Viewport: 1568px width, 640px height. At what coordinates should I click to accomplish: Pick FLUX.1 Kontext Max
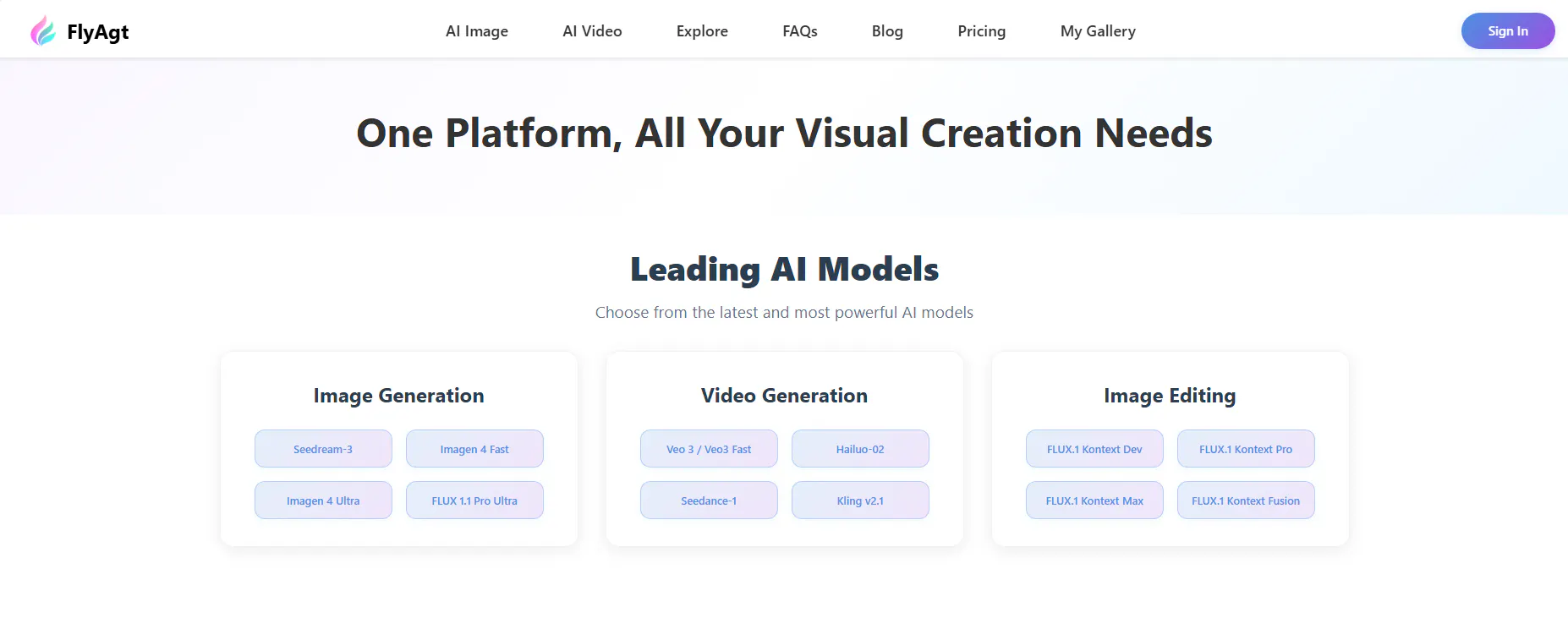(1094, 501)
